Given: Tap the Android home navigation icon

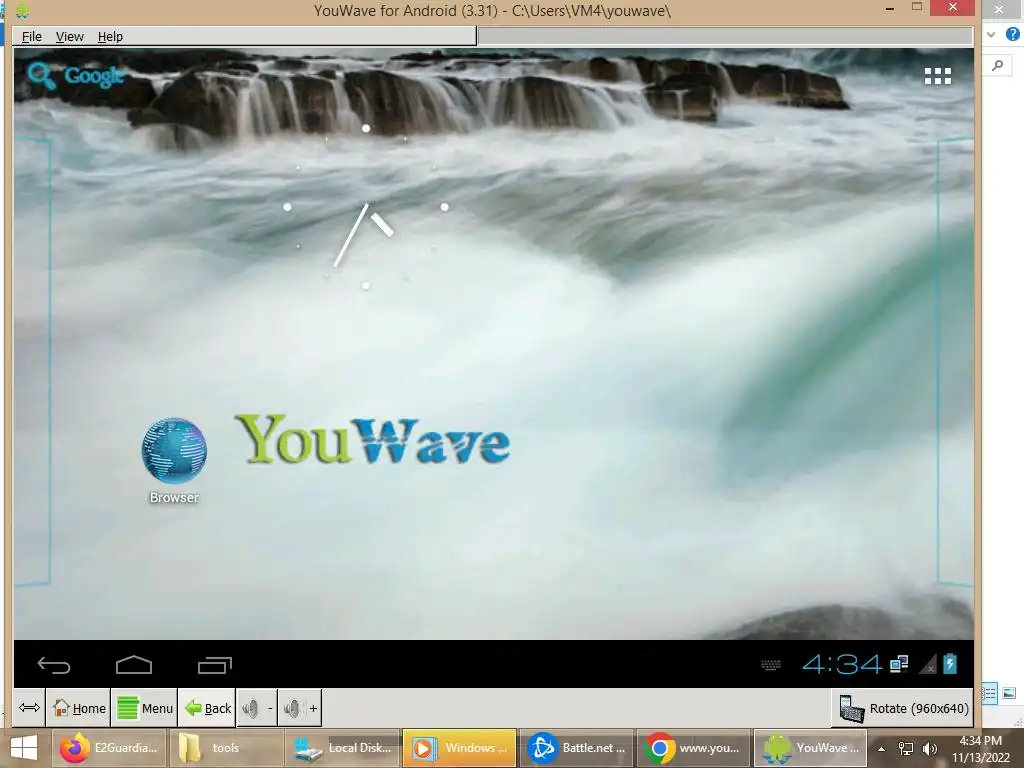Looking at the screenshot, I should (x=134, y=665).
